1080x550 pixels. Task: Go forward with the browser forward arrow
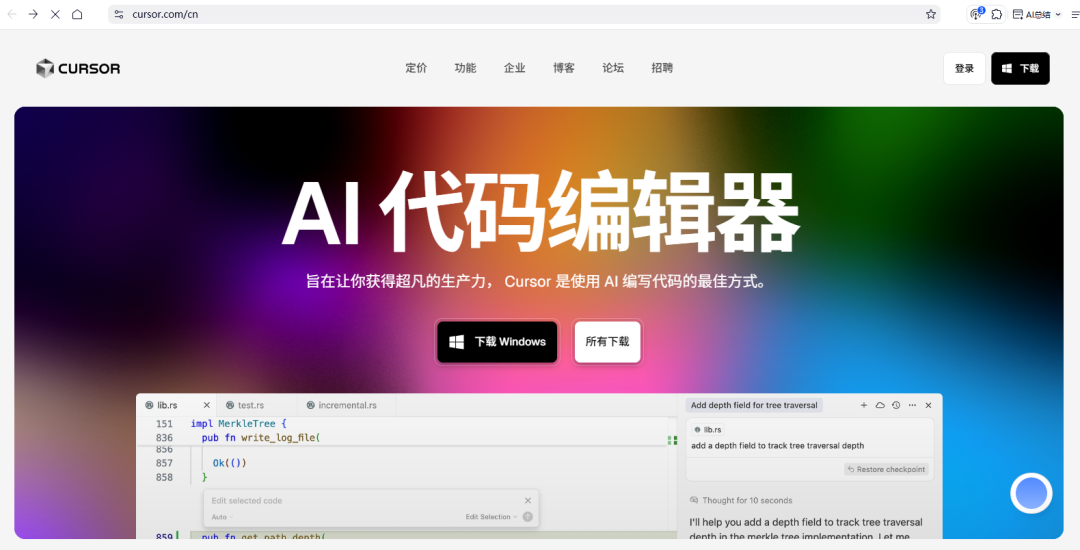pyautogui.click(x=33, y=14)
